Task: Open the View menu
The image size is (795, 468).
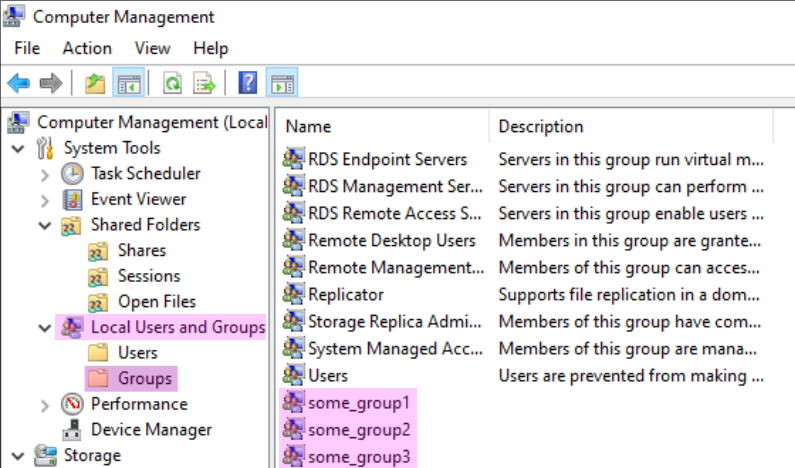Action: (x=153, y=48)
